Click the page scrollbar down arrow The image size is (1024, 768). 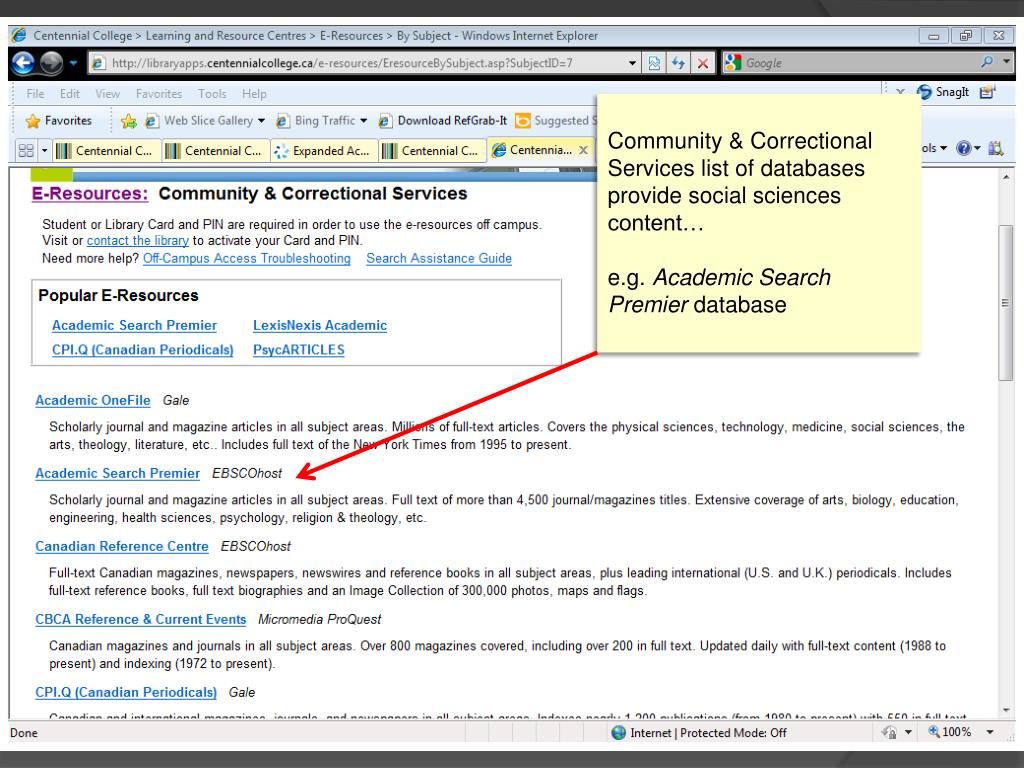pos(1006,710)
